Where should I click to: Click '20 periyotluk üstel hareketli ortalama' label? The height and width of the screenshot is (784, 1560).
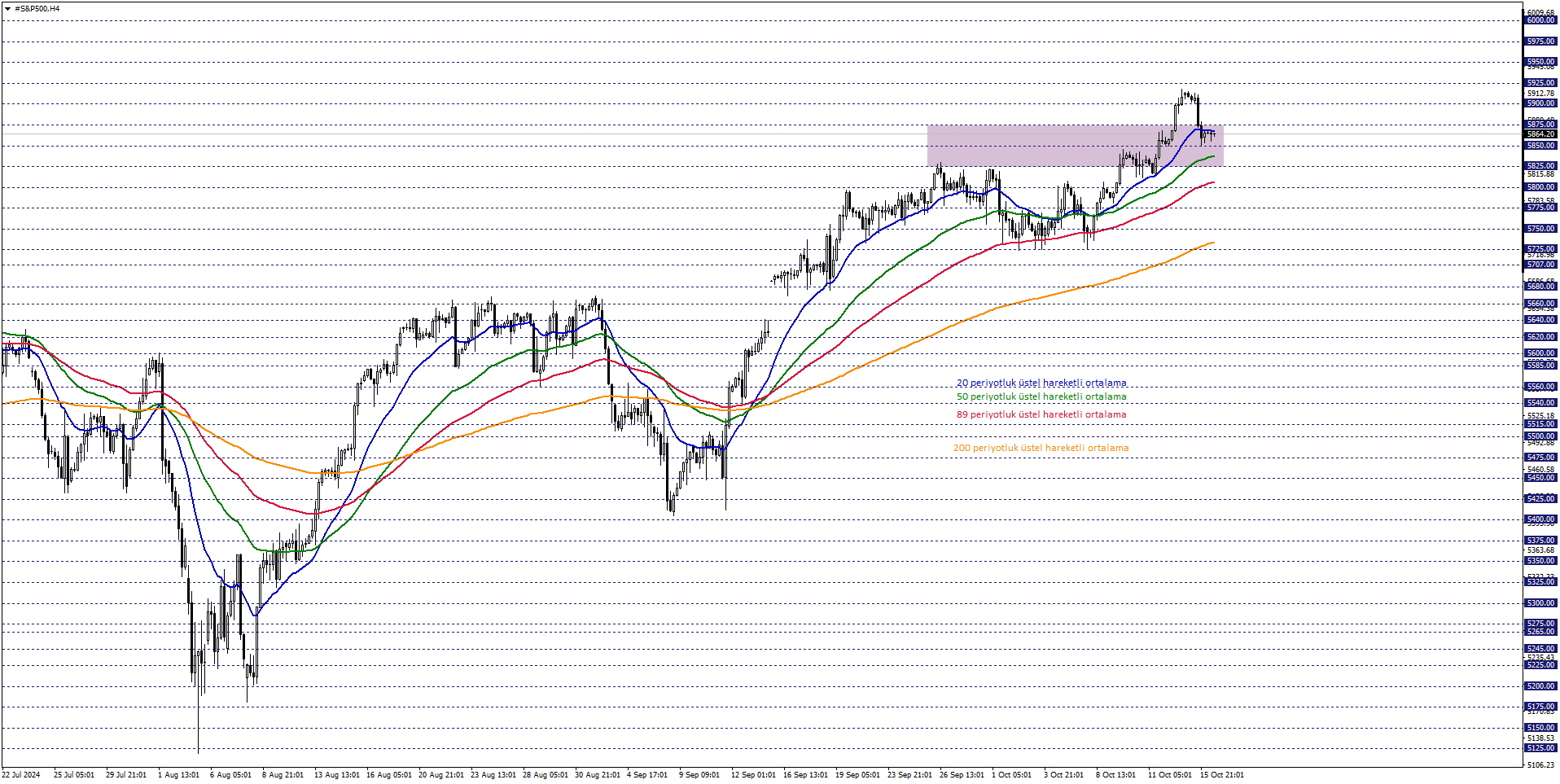(x=1041, y=383)
